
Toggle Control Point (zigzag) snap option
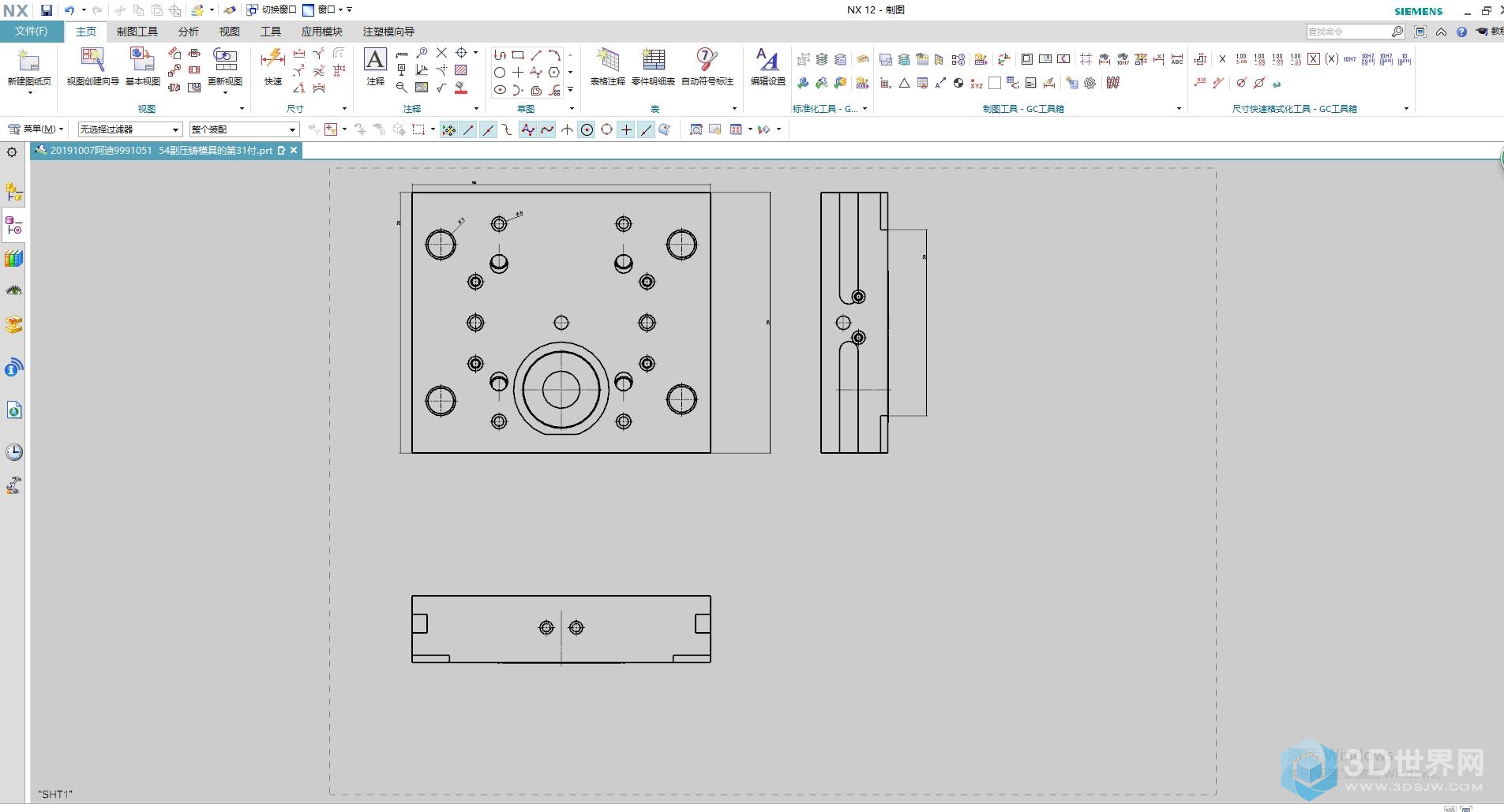tap(527, 130)
